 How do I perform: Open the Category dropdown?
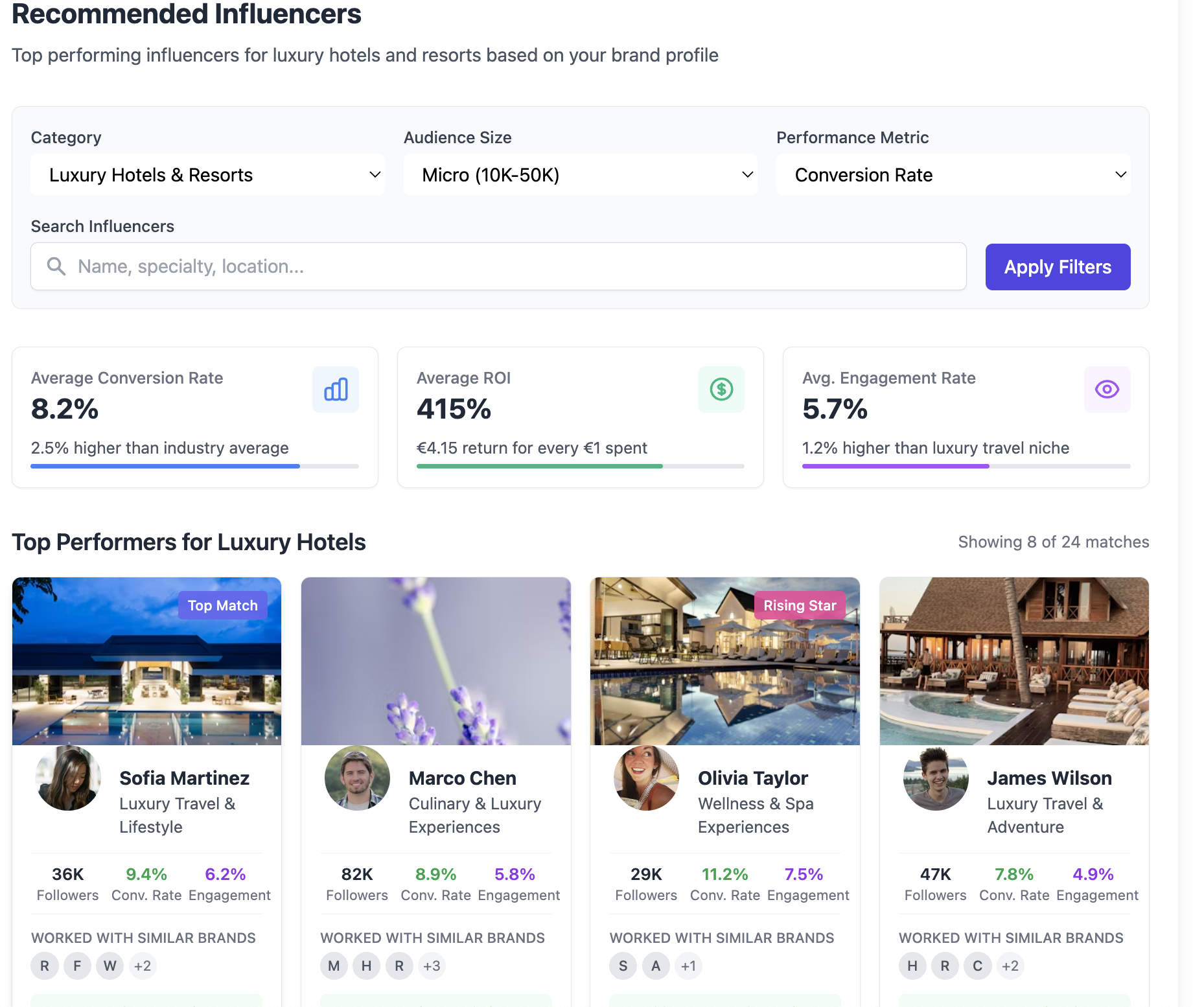(x=207, y=175)
